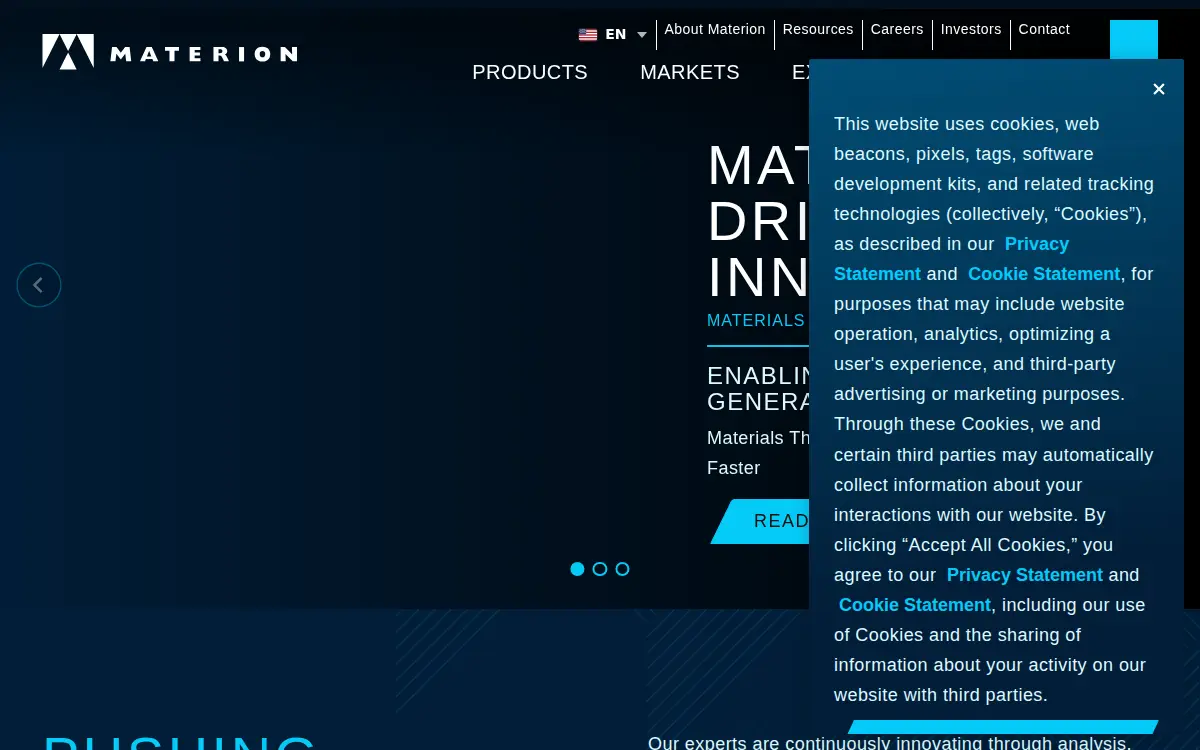Screen dimensions: 1200x750
Task: Open the Contact link
Action: (1044, 30)
